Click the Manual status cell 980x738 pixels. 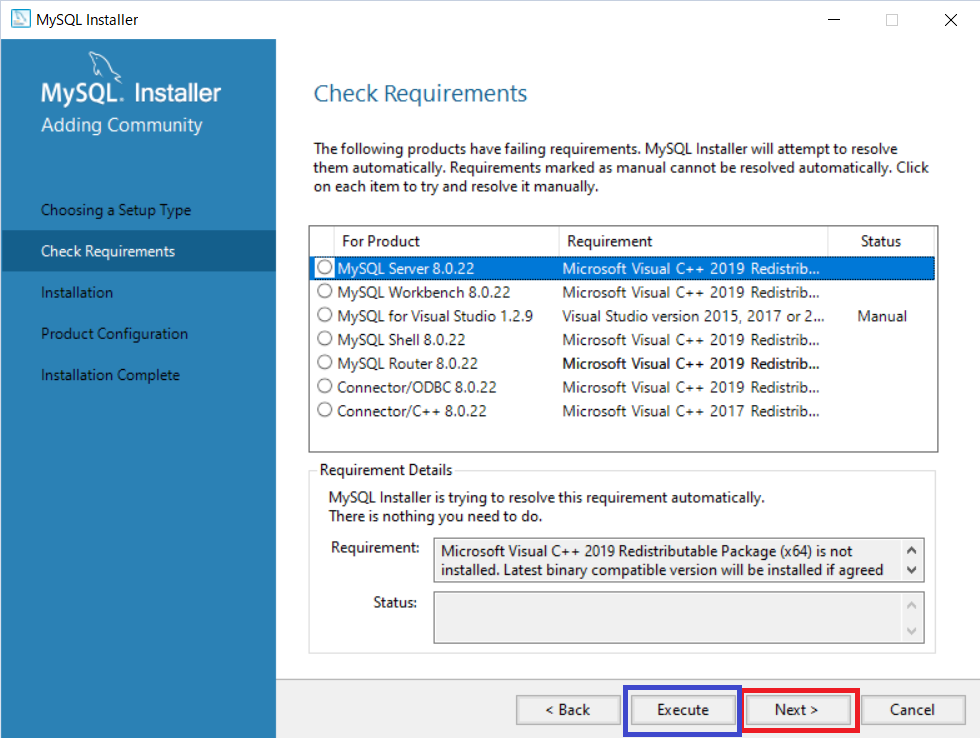click(x=881, y=316)
